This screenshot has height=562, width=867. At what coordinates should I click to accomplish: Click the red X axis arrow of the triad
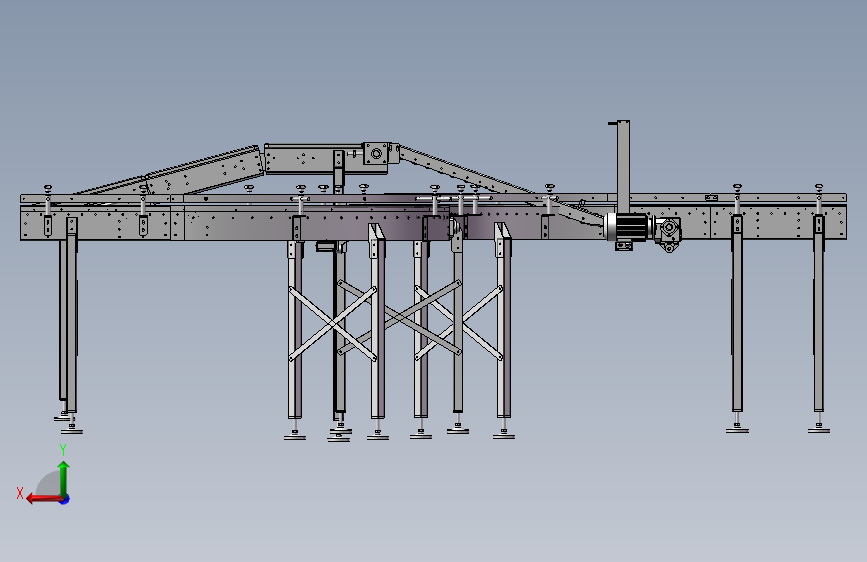coord(44,499)
